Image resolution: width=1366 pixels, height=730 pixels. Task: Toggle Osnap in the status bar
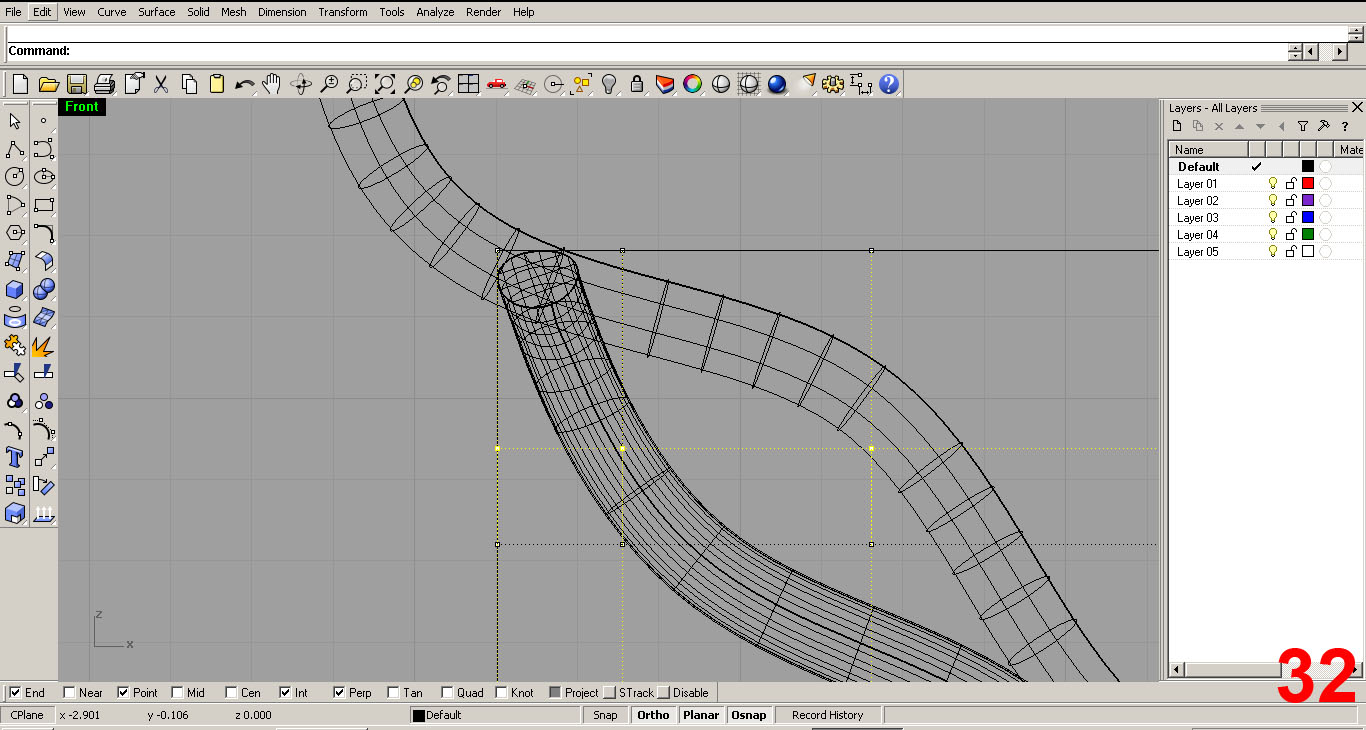click(749, 715)
